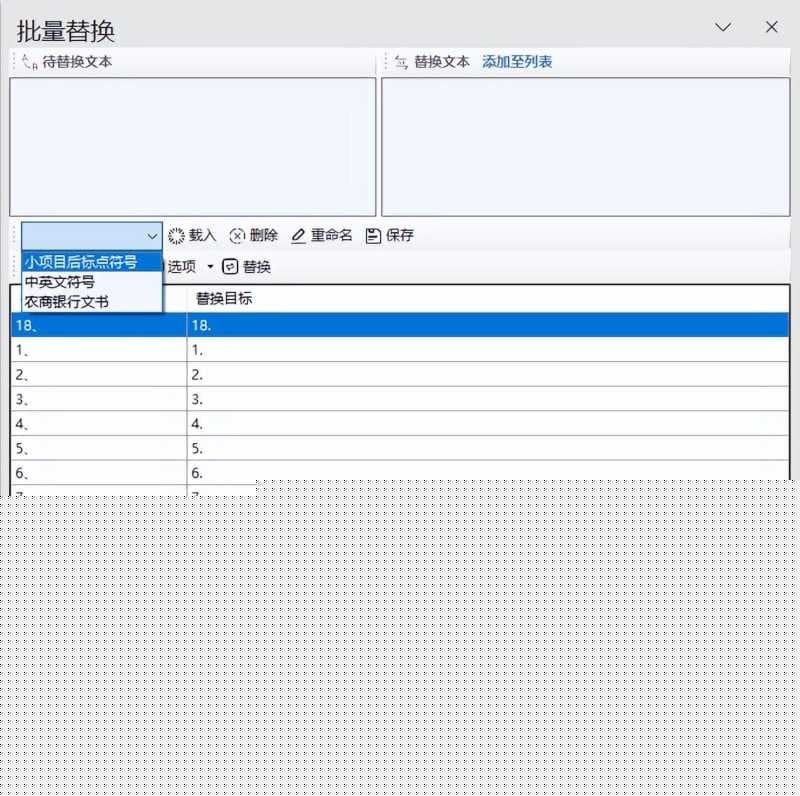The width and height of the screenshot is (800, 796).
Task: Click the 待替换文本 panel icon
Action: pyautogui.click(x=25, y=60)
